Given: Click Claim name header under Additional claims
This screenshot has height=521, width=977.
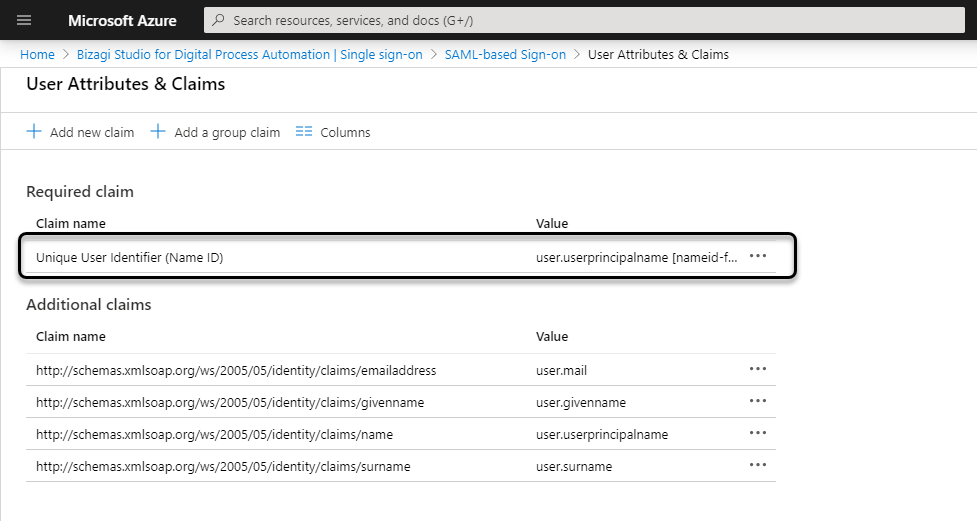Looking at the screenshot, I should pyautogui.click(x=70, y=337).
